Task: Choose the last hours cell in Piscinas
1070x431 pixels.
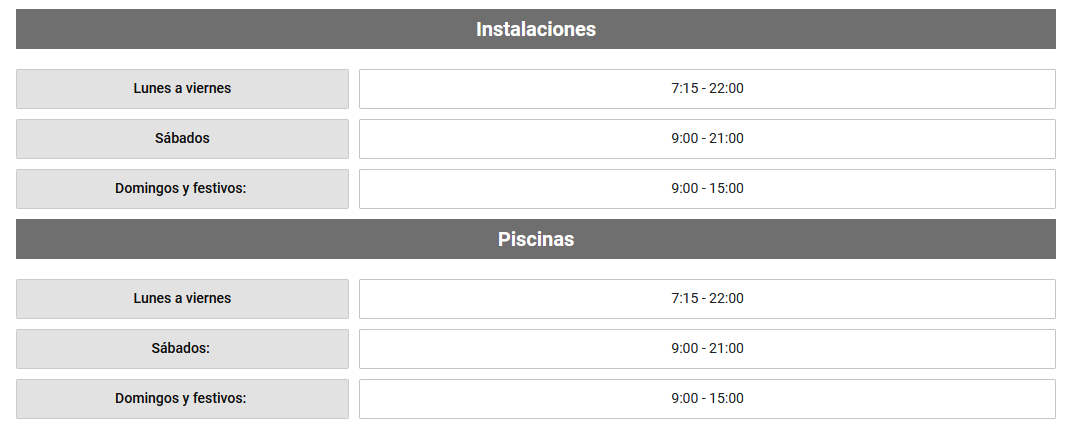Action: pos(708,398)
